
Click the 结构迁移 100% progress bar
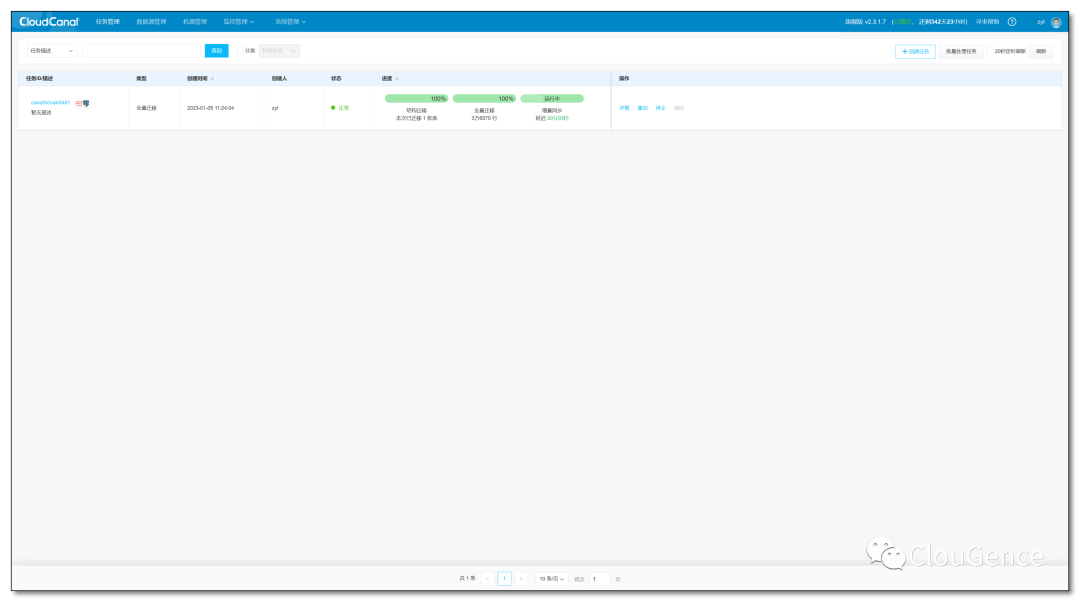417,98
